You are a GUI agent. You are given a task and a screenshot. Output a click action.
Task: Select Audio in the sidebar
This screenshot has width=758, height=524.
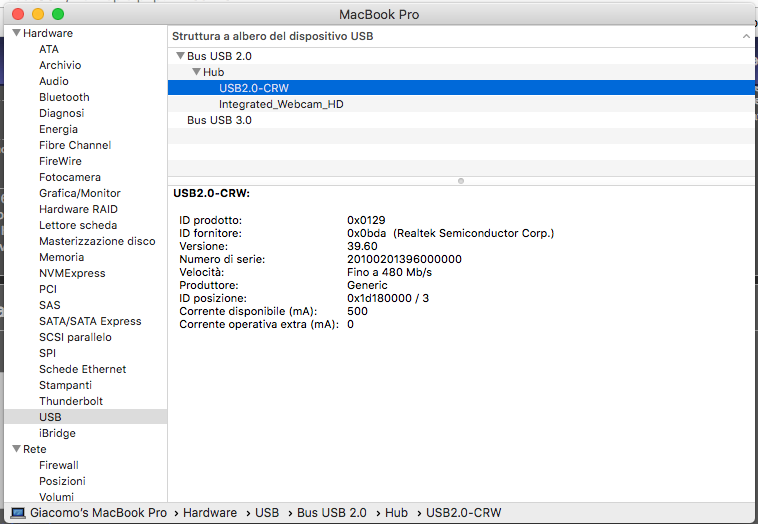(54, 81)
